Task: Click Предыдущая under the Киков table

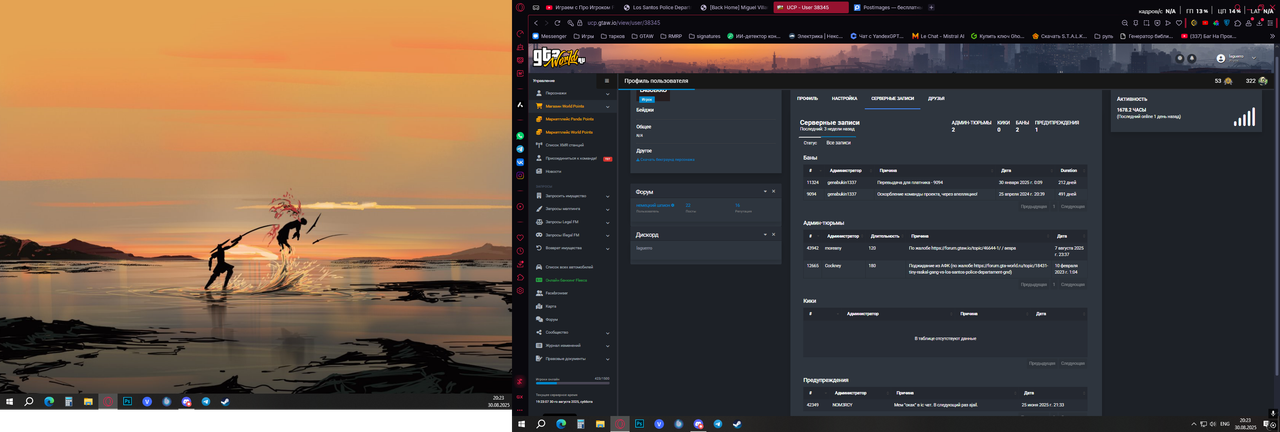Action: pos(1042,363)
